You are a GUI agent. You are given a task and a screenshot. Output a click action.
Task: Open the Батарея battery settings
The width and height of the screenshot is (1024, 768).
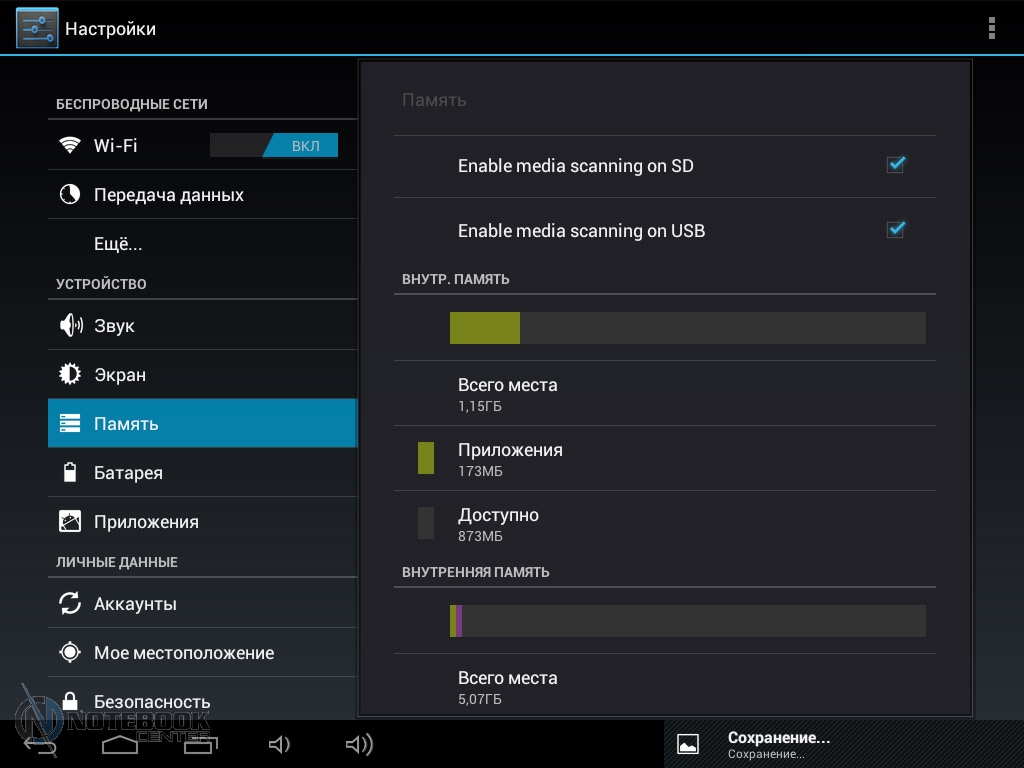click(x=128, y=473)
